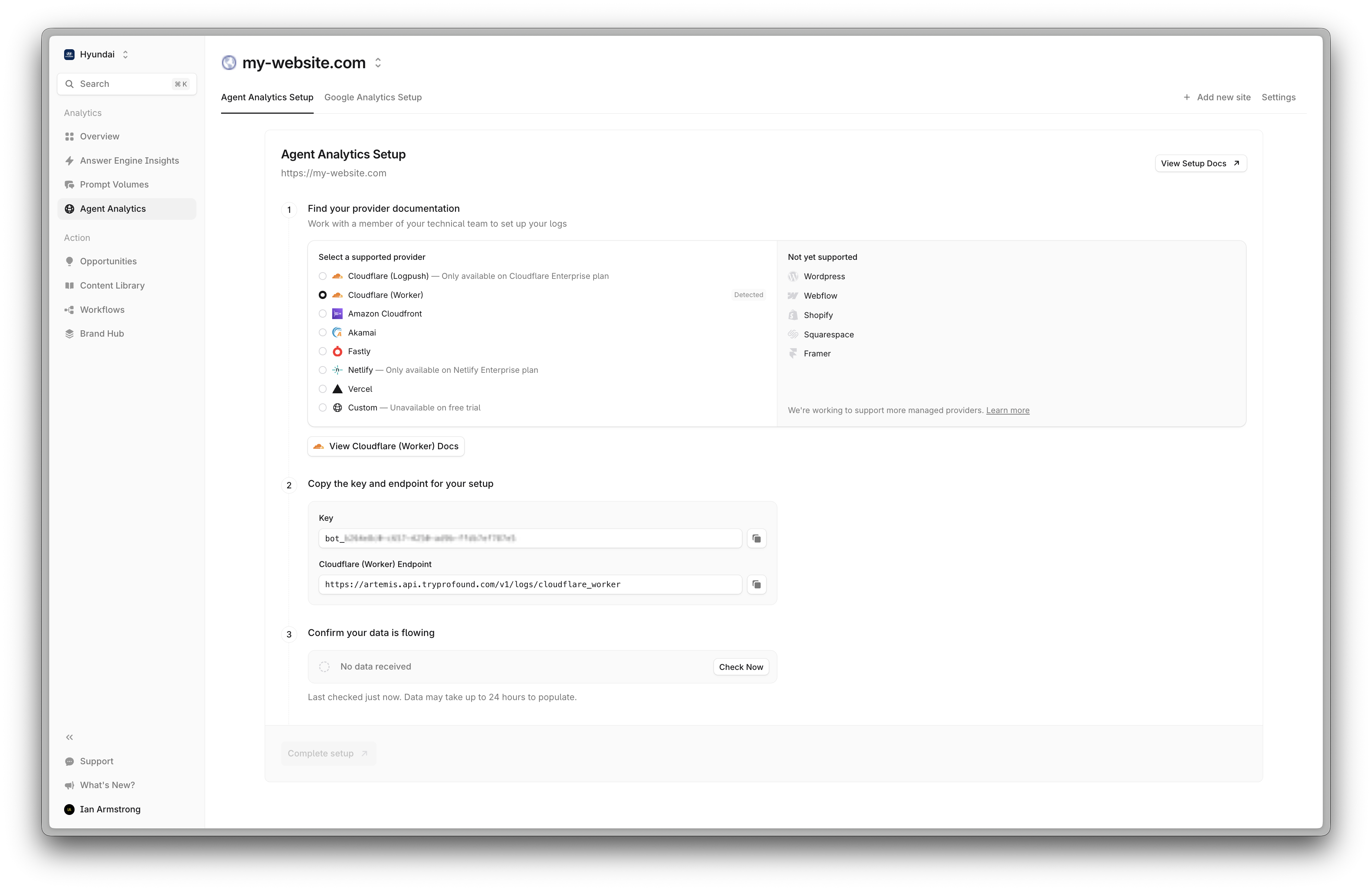Copy the Cloudflare Worker endpoint URL
Viewport: 1372px width, 891px height.
point(756,585)
